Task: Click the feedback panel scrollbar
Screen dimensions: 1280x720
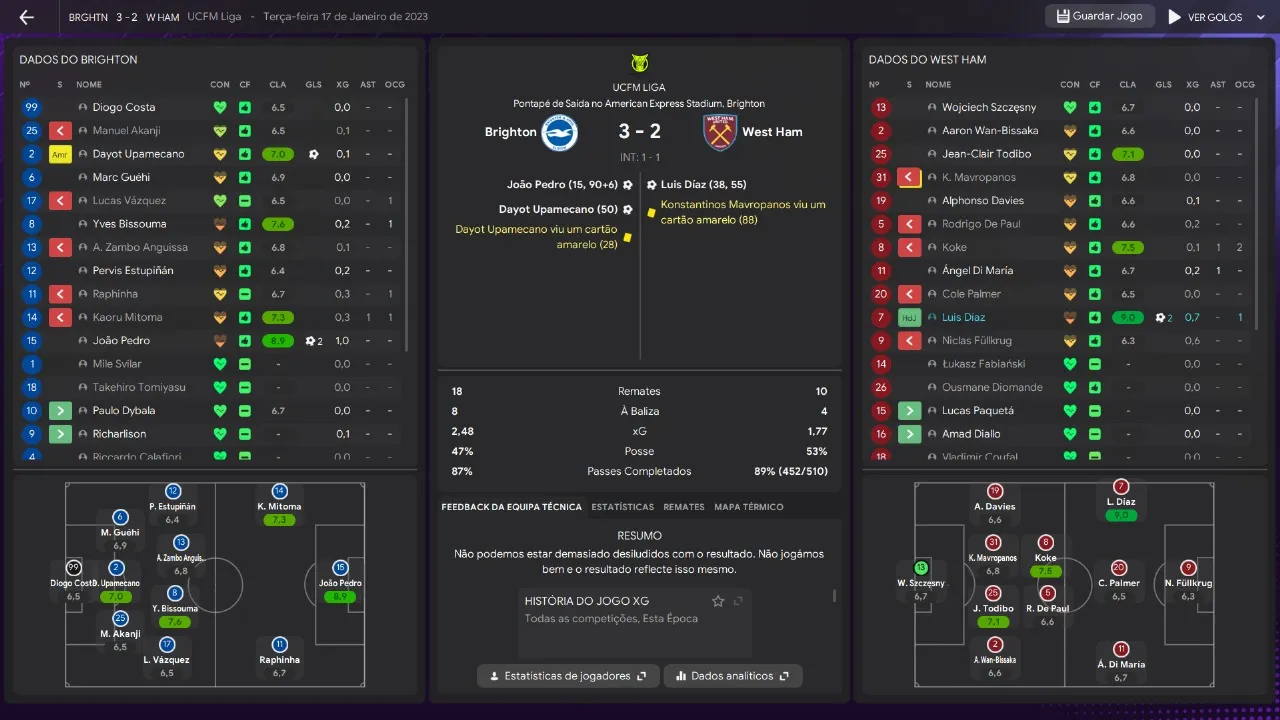Action: pos(835,595)
